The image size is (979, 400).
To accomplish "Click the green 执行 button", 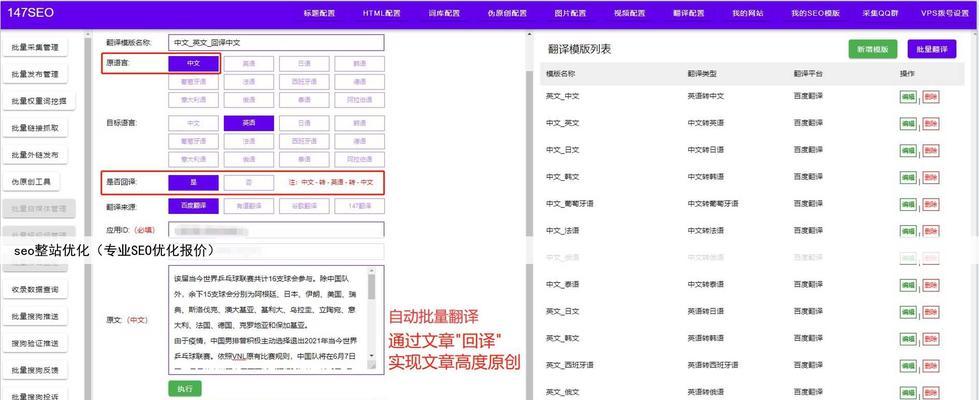I will click(x=185, y=388).
